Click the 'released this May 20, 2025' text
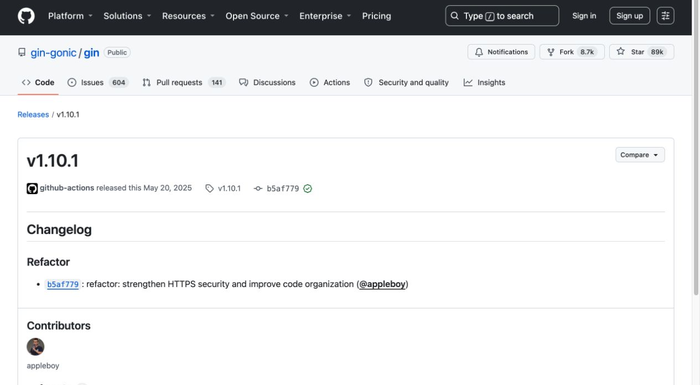The height and width of the screenshot is (385, 700). pyautogui.click(x=144, y=188)
